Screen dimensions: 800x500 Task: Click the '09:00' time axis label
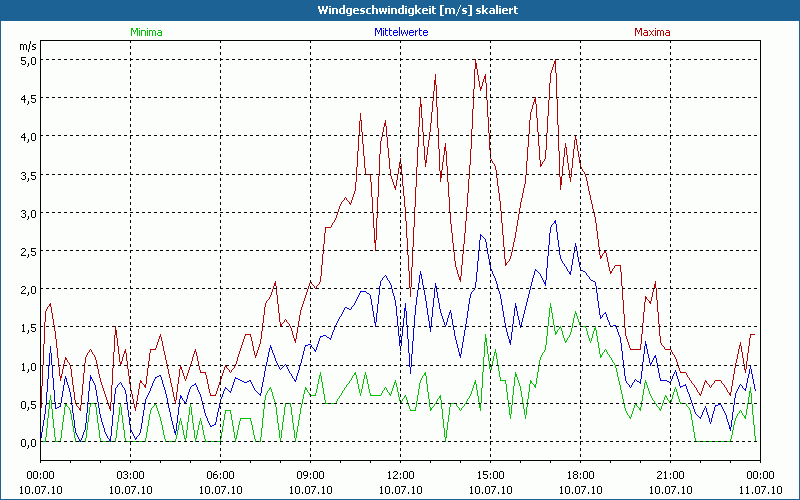click(x=310, y=476)
